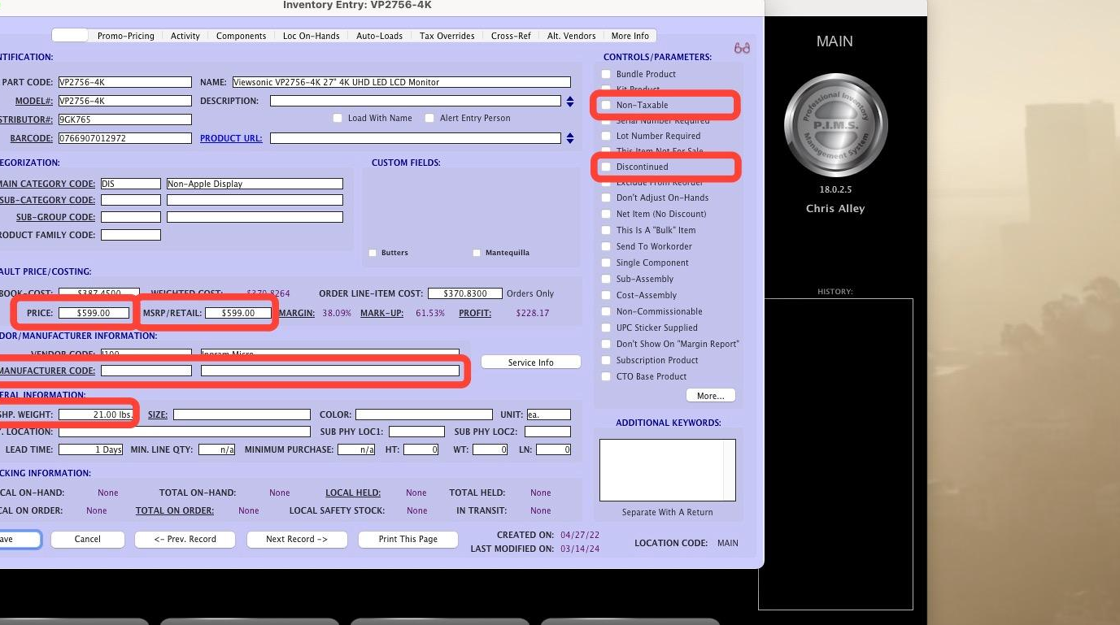Enable Lot Number Required checkbox
This screenshot has height=625, width=1120.
(606, 136)
